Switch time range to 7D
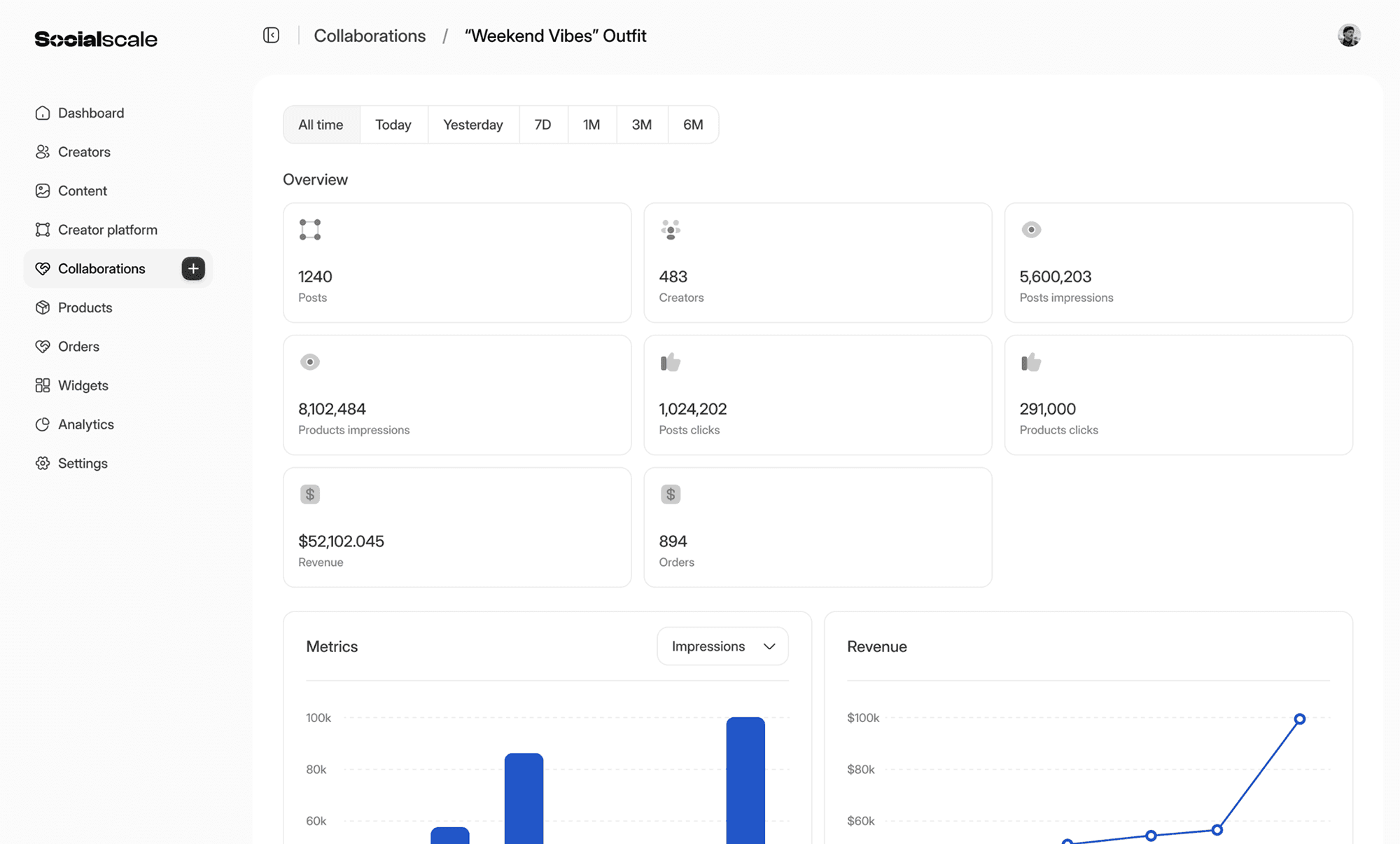Image resolution: width=1400 pixels, height=844 pixels. (542, 125)
